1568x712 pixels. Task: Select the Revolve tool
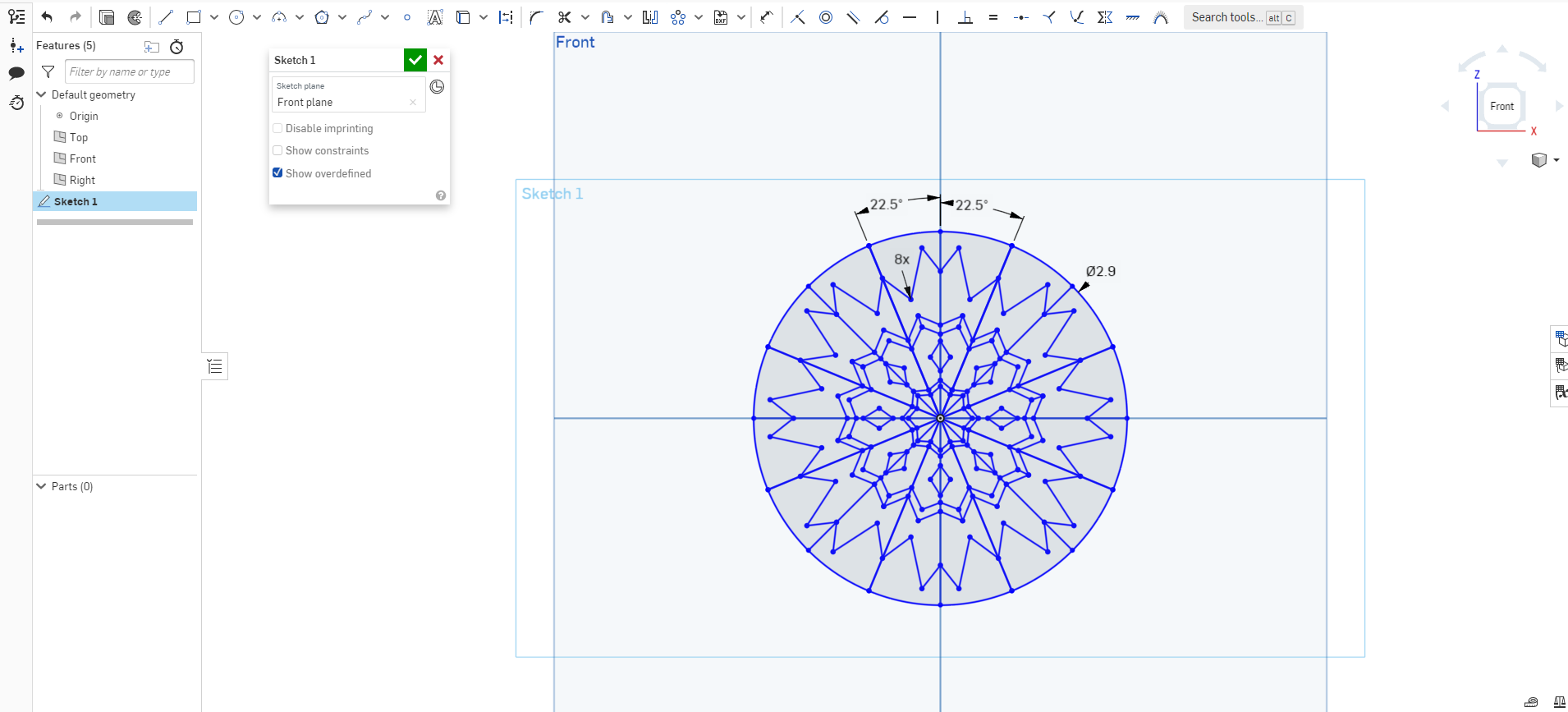click(135, 17)
